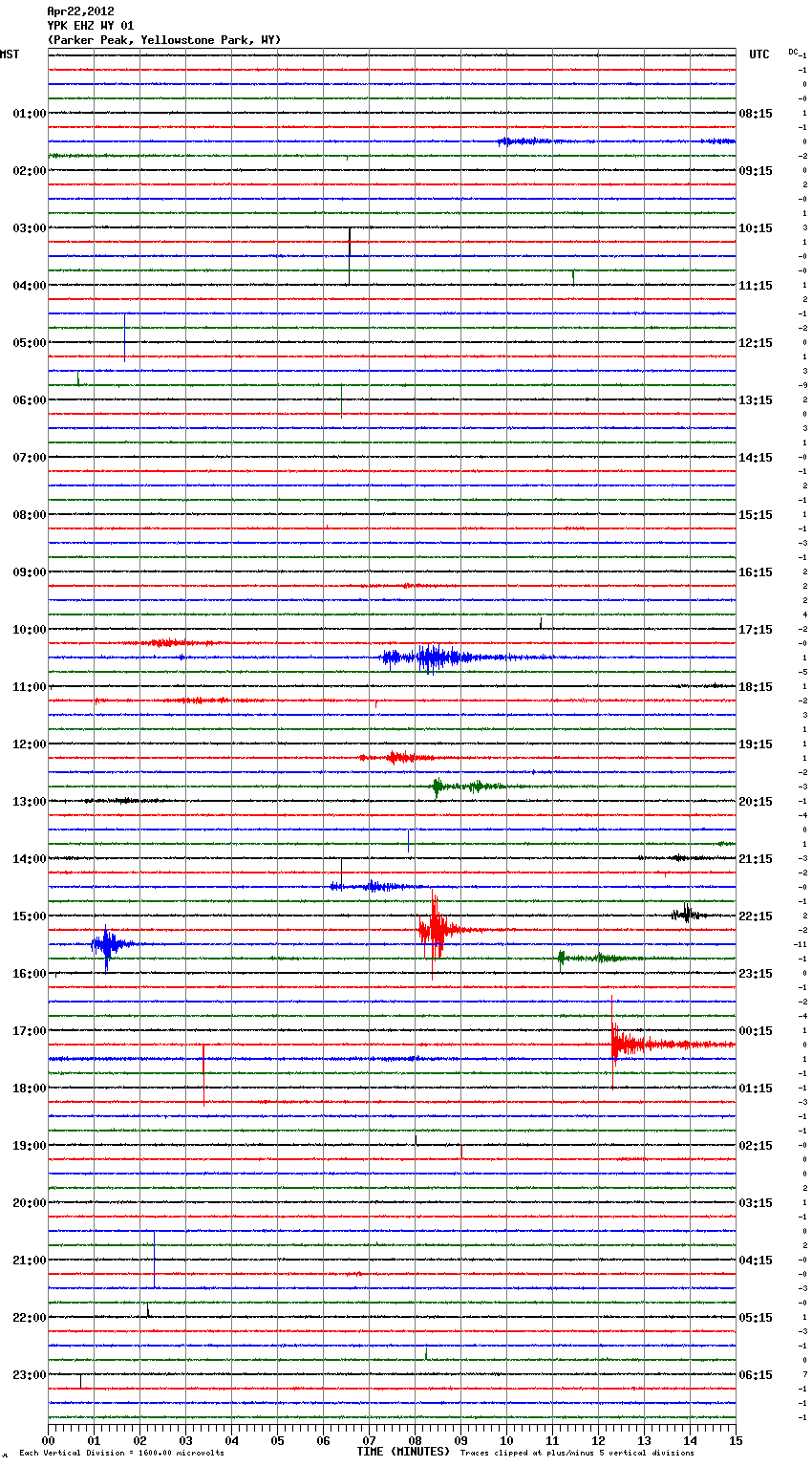Image resolution: width=812 pixels, height=1466 pixels.
Task: Click the 17:15 UTC label
Action: click(x=756, y=630)
